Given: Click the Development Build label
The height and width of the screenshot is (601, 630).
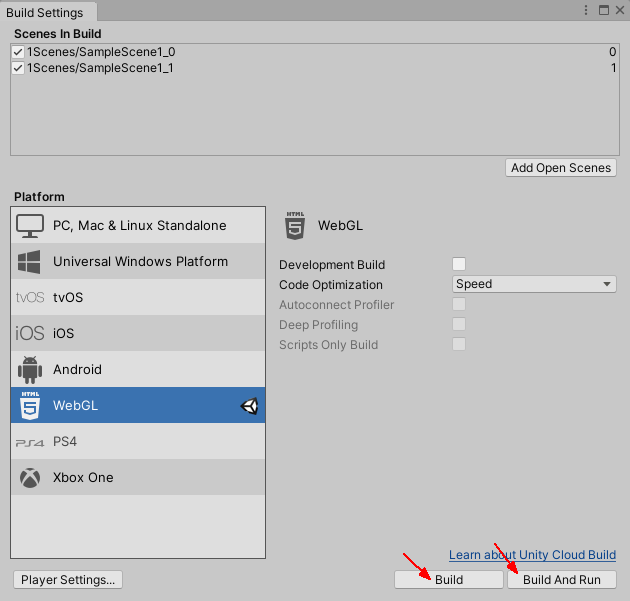Looking at the screenshot, I should pos(332,265).
